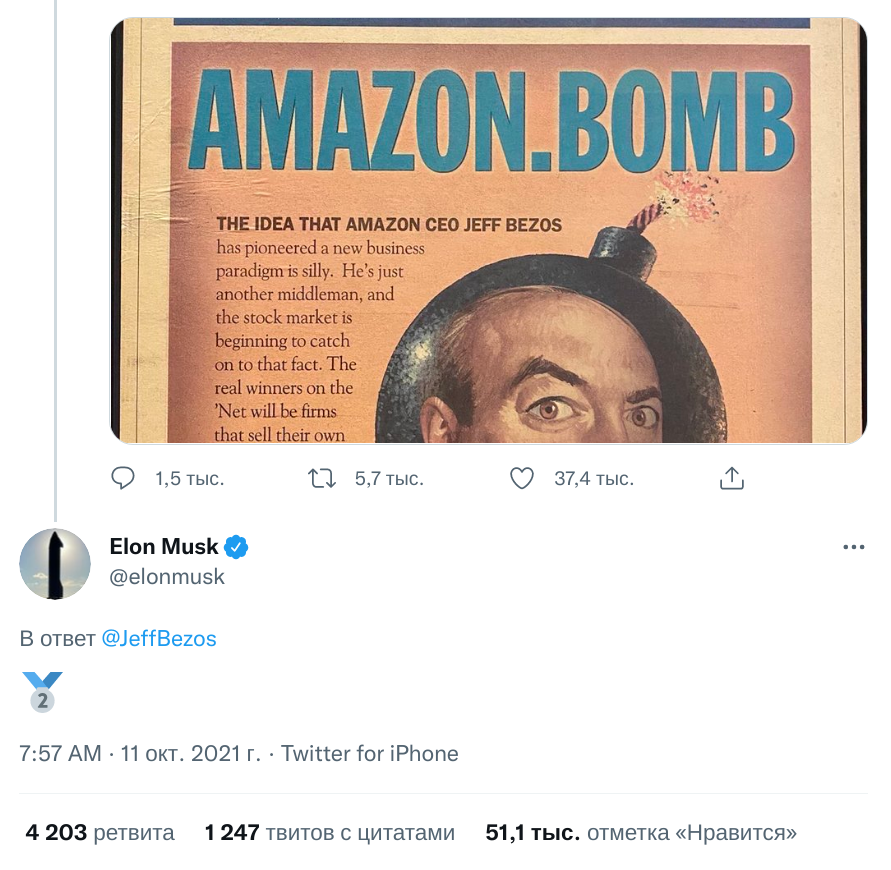Click the Twitter for iPhone source link
891x870 pixels.
pyautogui.click(x=370, y=754)
